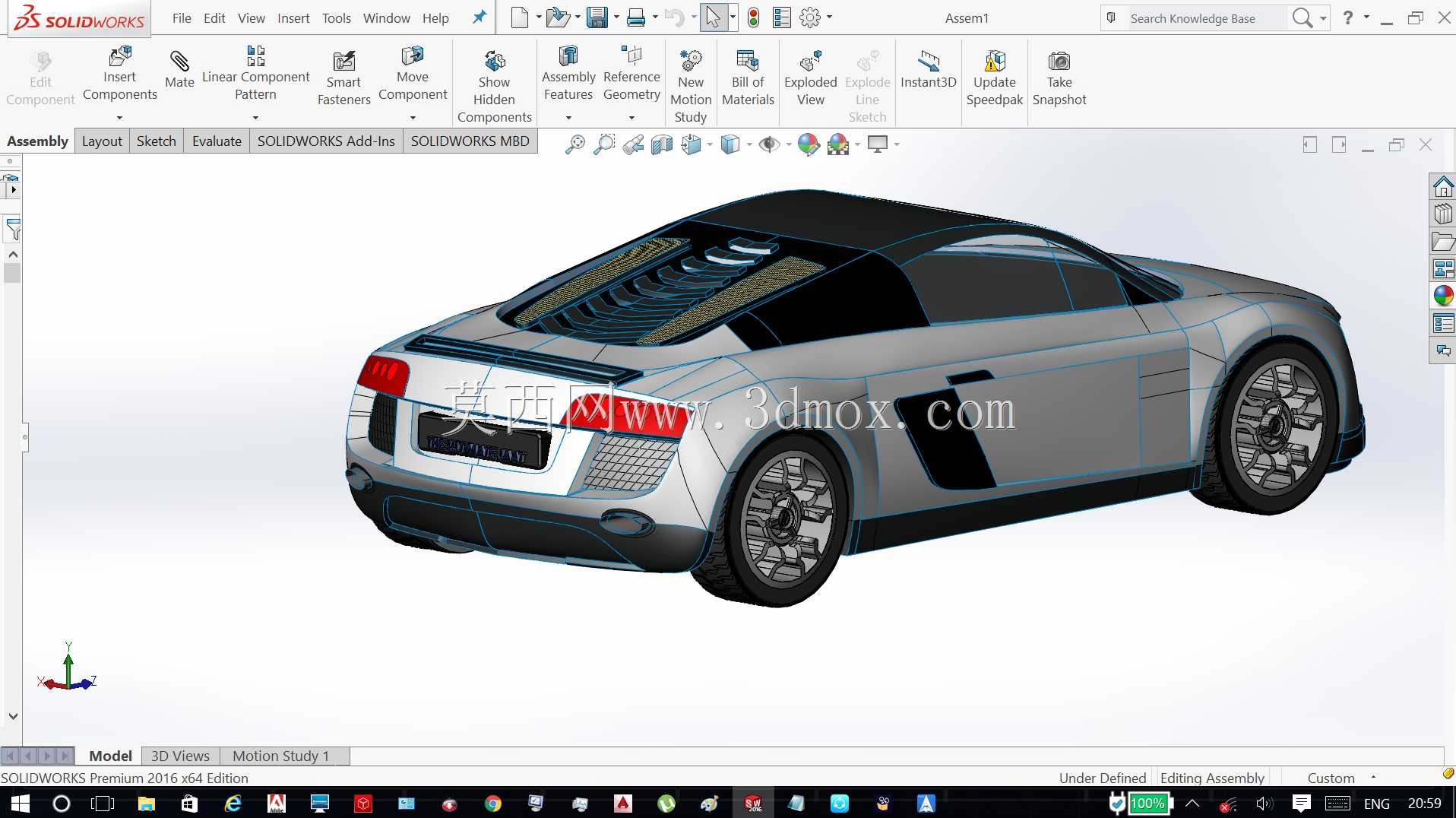Viewport: 1456px width, 818px height.
Task: Open Chrome from the taskbar
Action: click(x=493, y=804)
